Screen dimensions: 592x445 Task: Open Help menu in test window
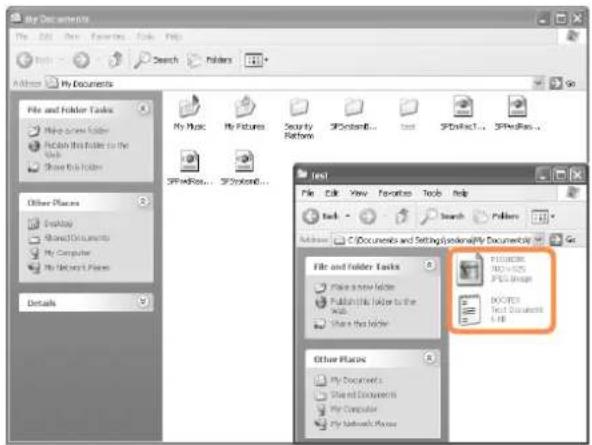tap(460, 193)
